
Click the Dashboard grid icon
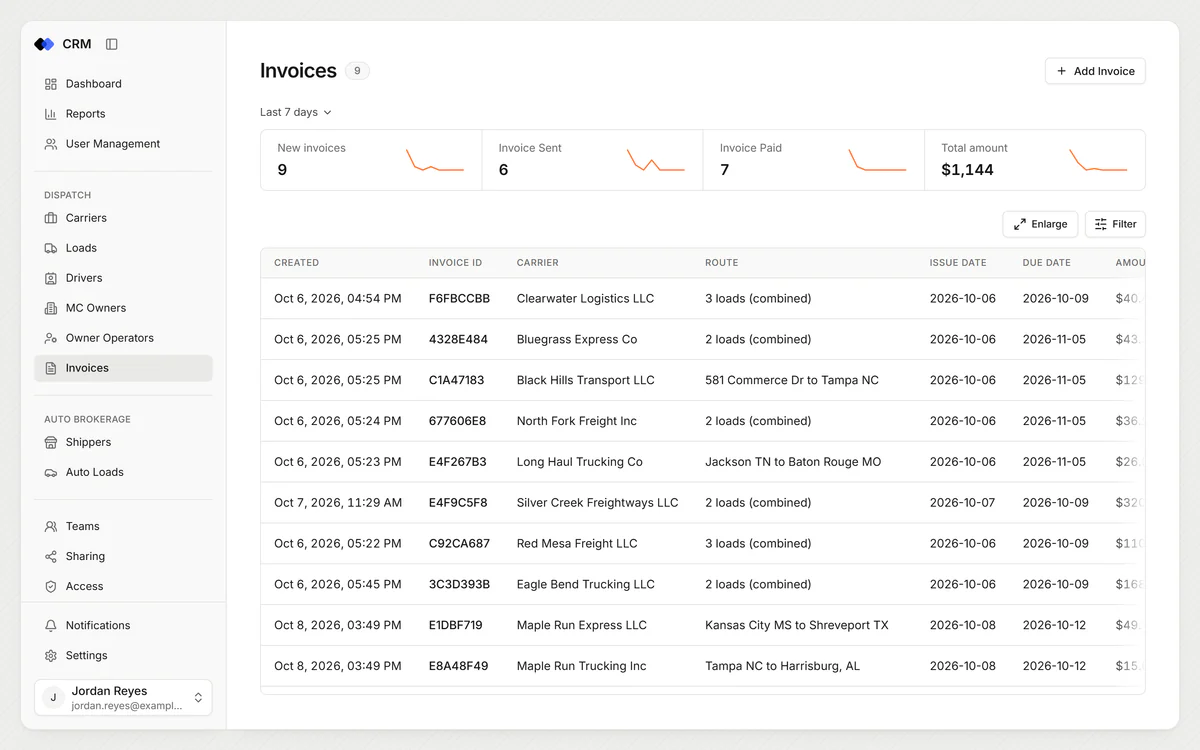(51, 84)
